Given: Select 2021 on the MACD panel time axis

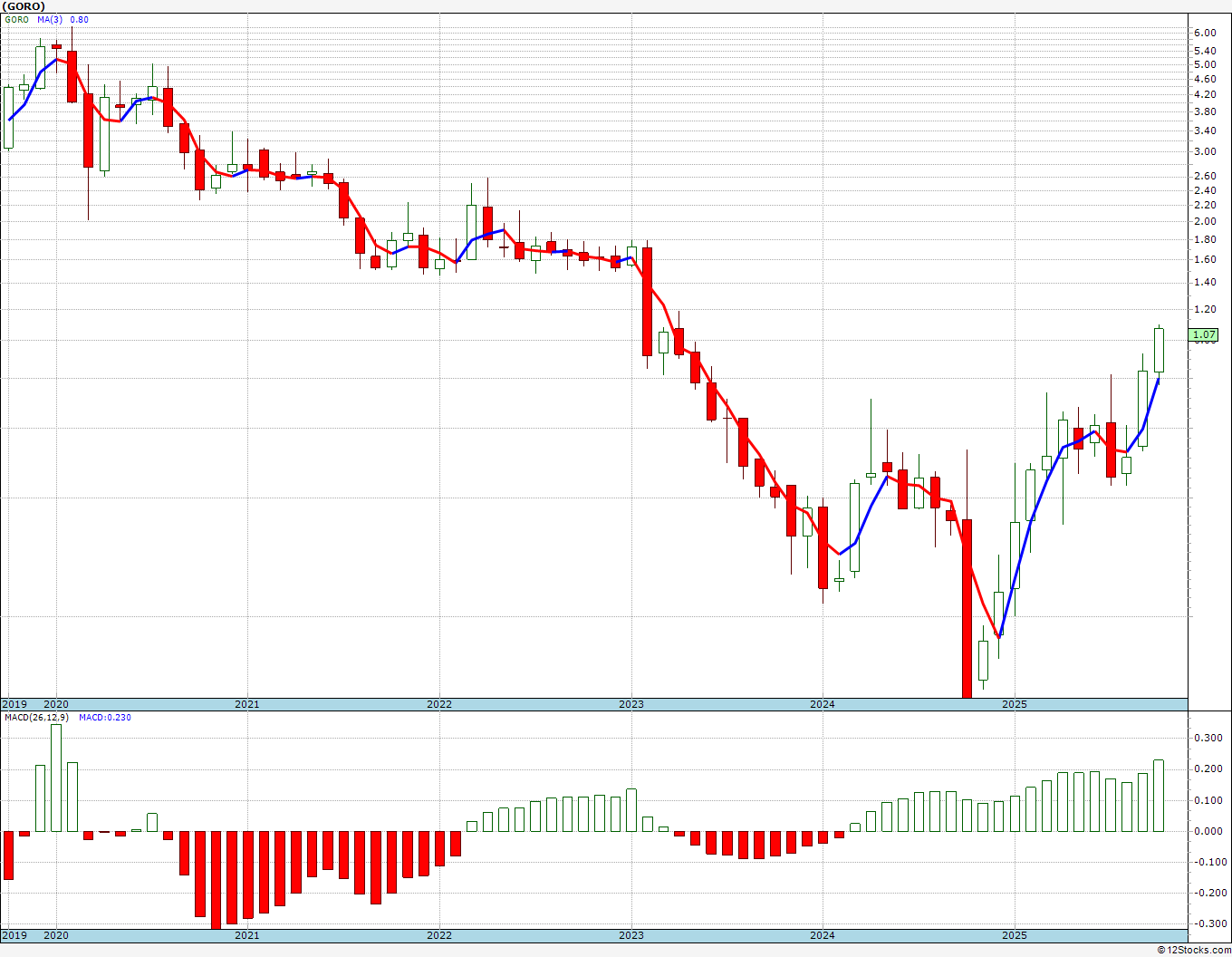Looking at the screenshot, I should point(247,935).
